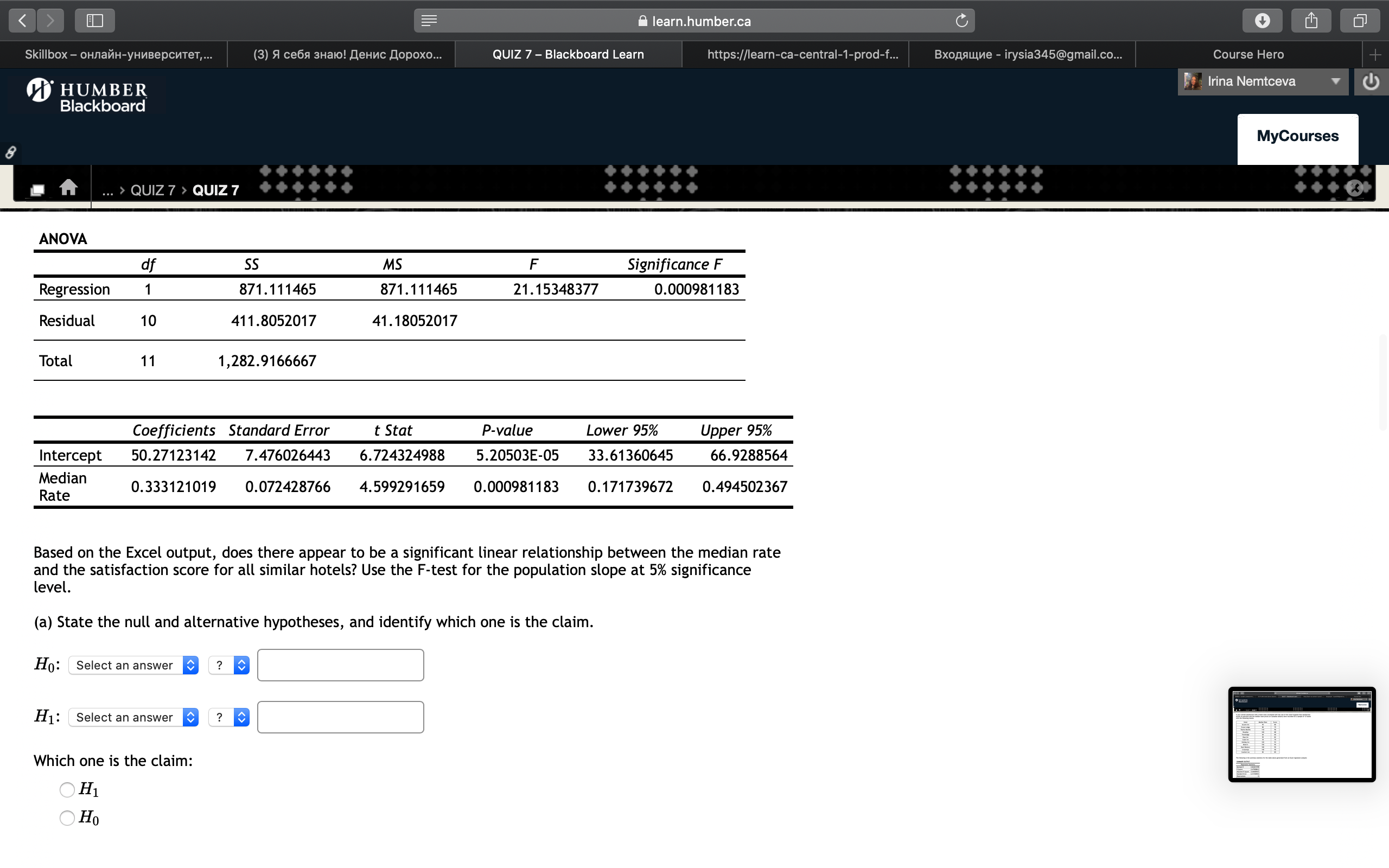This screenshot has width=1389, height=868.
Task: Open MyCourses
Action: tap(1297, 136)
